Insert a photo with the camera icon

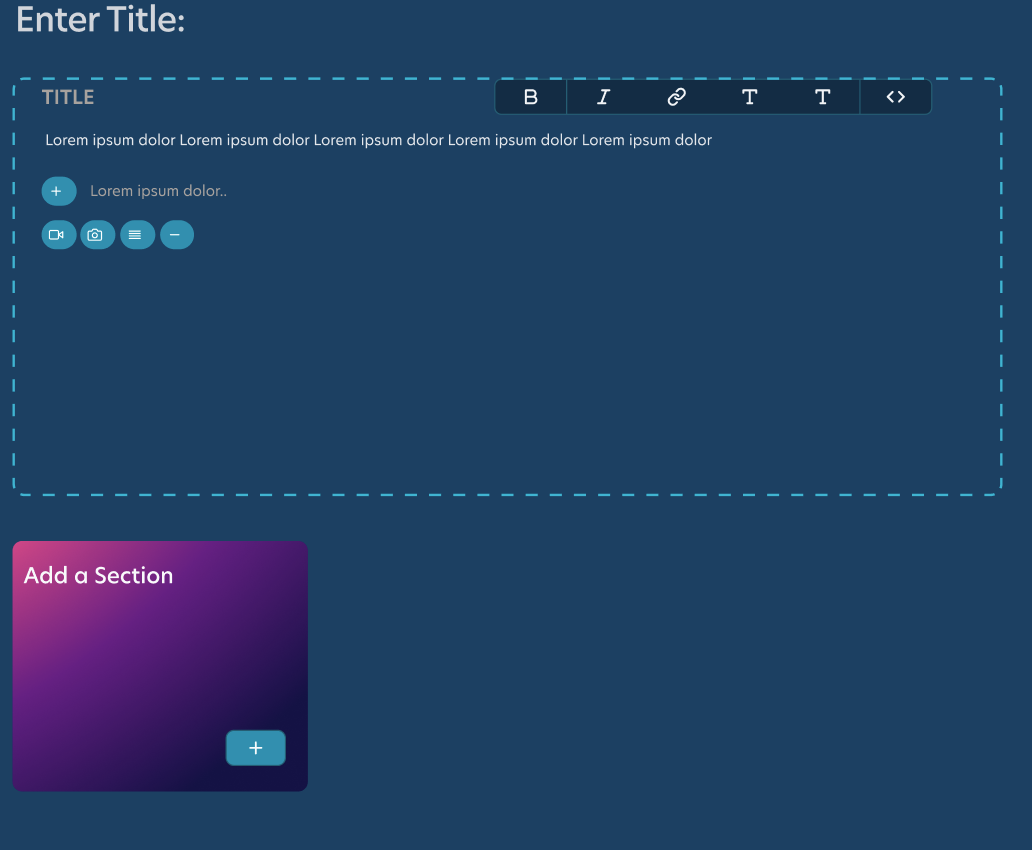point(97,234)
